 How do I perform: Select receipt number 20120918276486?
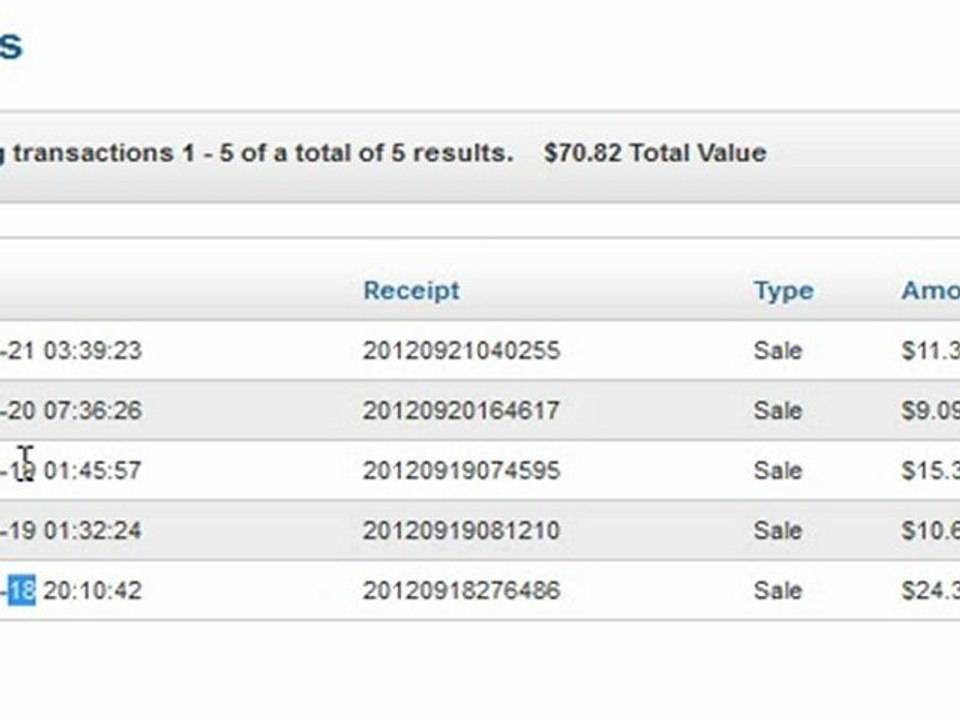[x=461, y=590]
